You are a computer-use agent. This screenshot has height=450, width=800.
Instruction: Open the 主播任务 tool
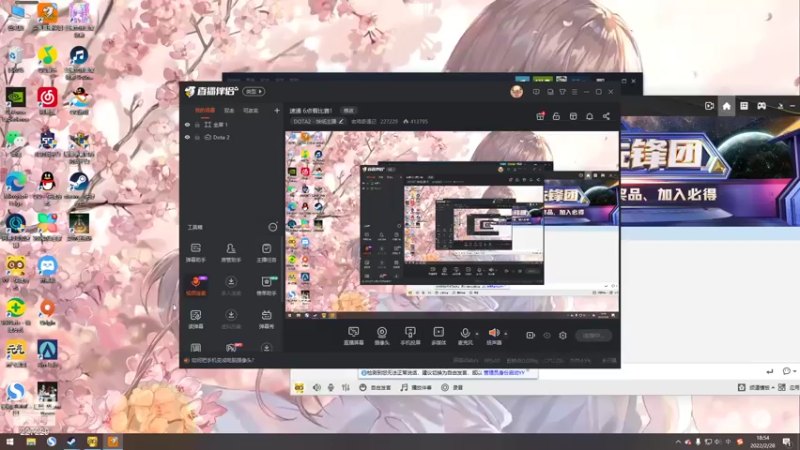click(266, 253)
